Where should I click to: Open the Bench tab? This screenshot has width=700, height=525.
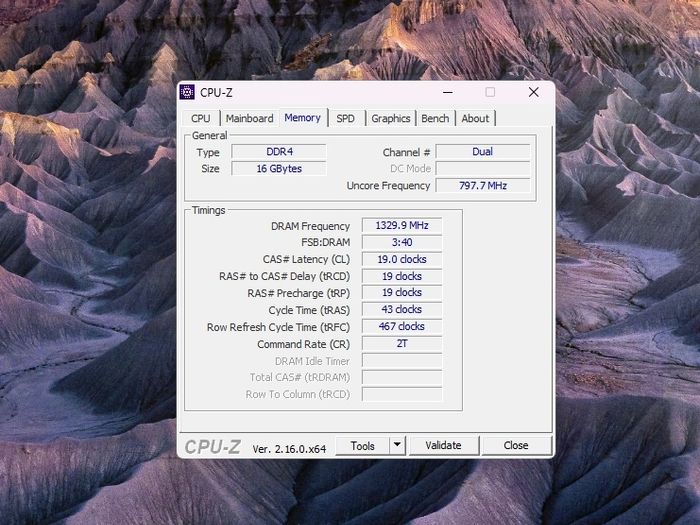tap(435, 118)
